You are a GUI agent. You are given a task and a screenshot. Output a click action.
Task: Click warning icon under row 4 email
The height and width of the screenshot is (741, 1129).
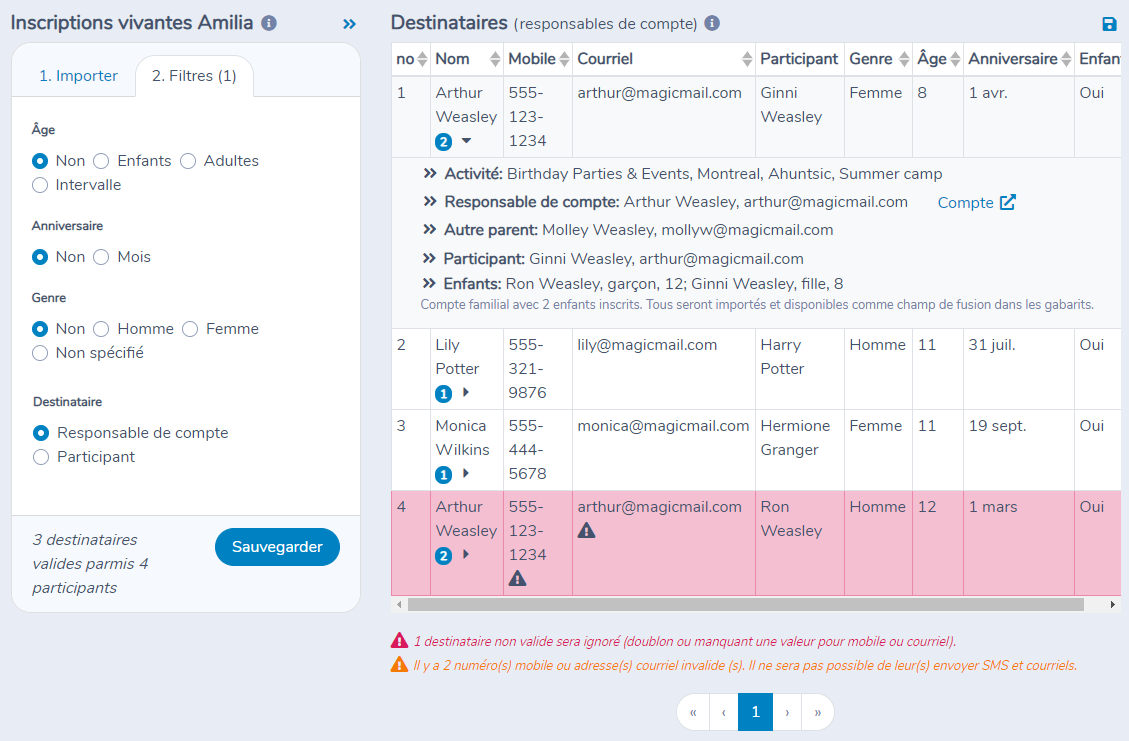(x=586, y=531)
